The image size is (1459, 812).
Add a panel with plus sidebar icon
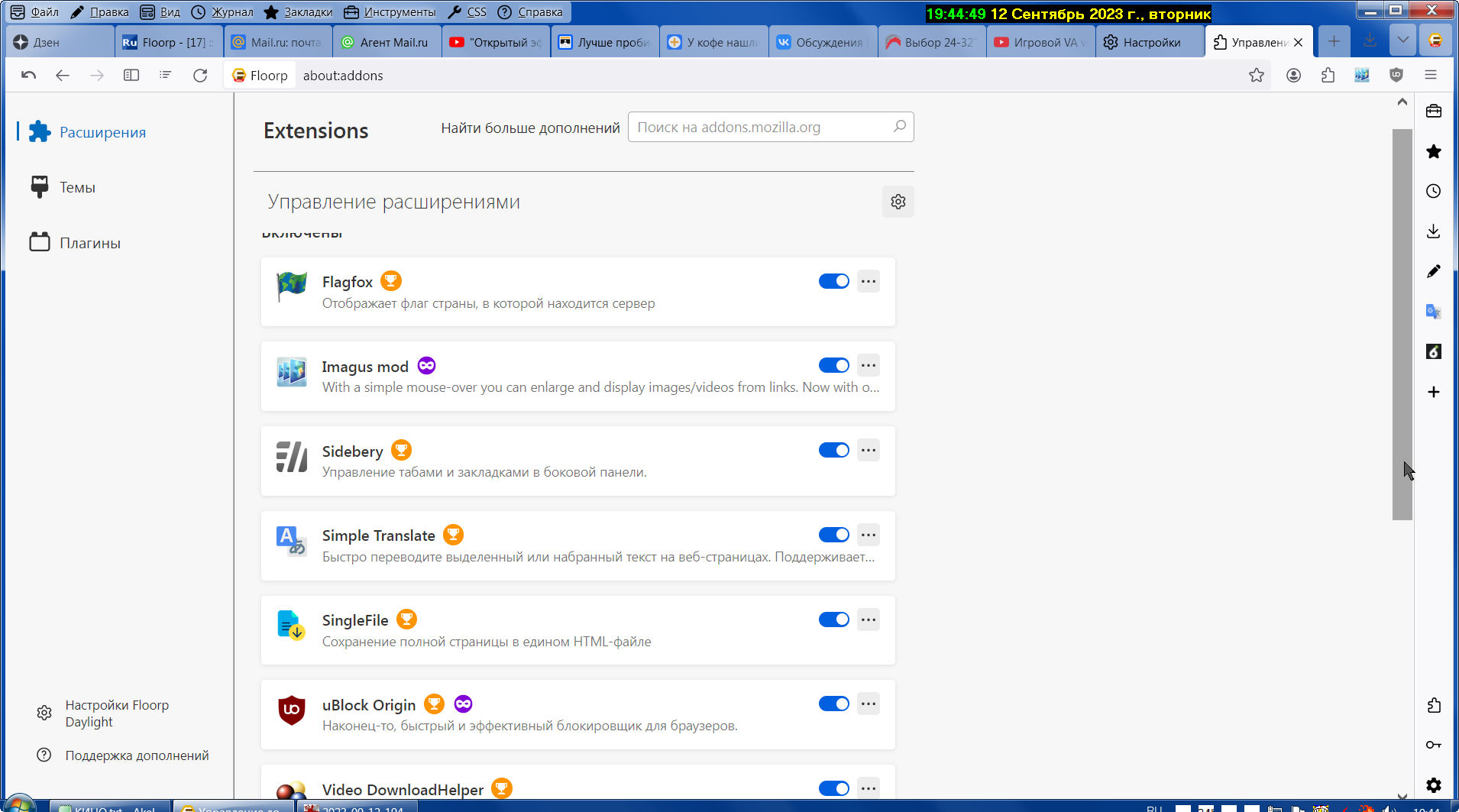[x=1434, y=392]
